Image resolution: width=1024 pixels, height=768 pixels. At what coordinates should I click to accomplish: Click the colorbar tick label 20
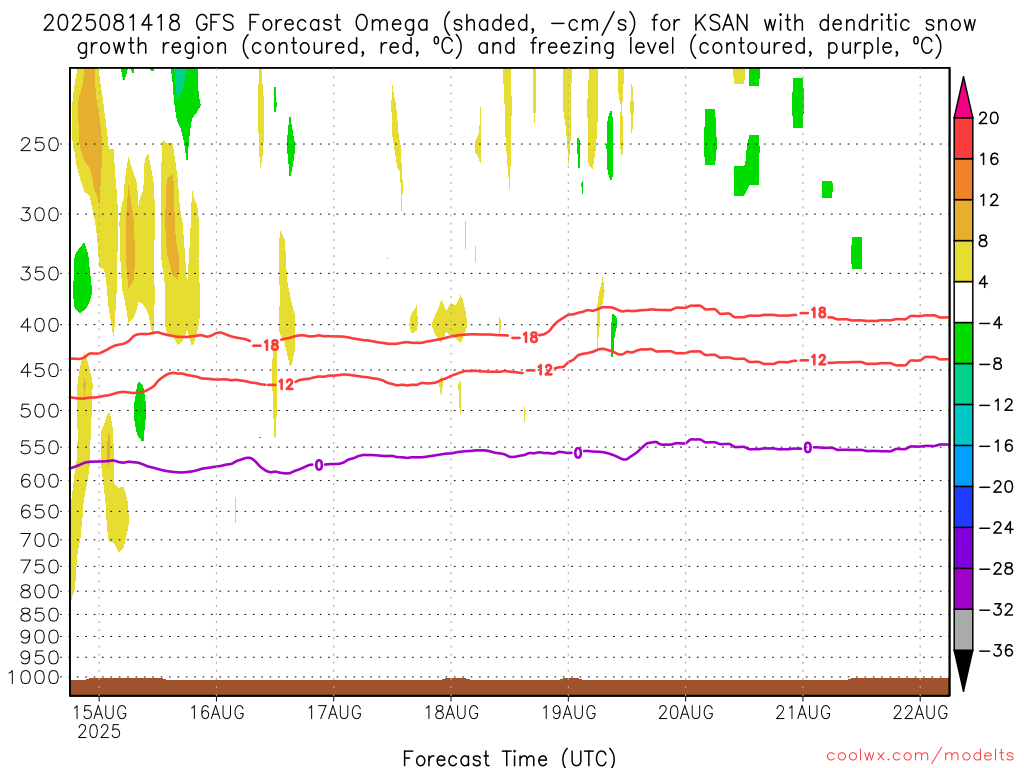pos(989,118)
